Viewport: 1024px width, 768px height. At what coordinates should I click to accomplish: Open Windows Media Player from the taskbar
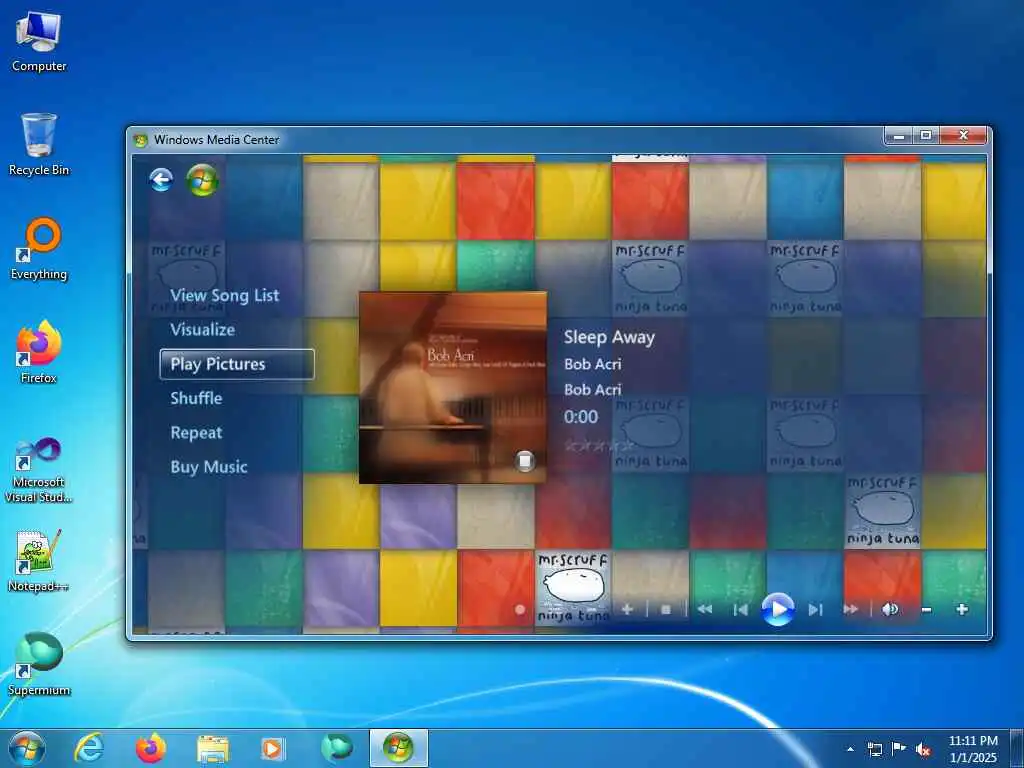click(x=273, y=748)
